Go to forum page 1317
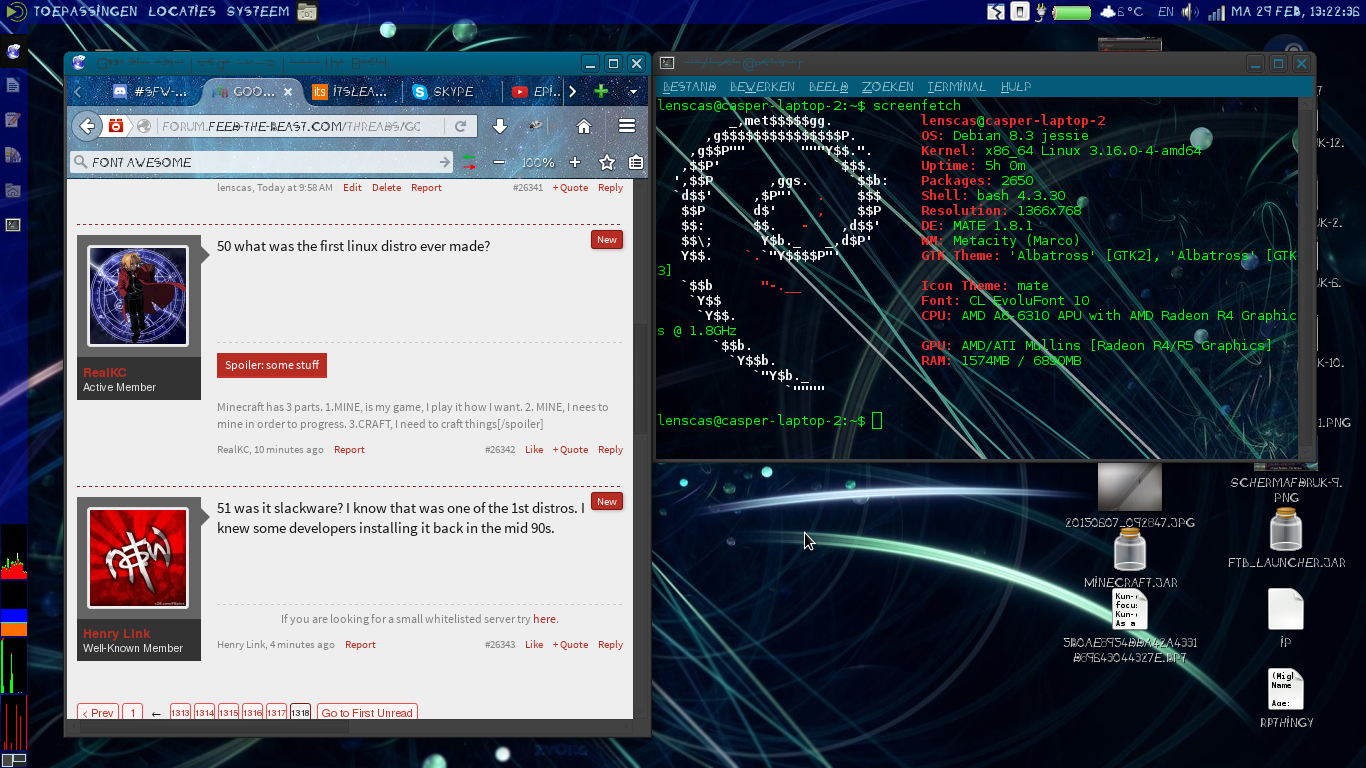This screenshot has height=768, width=1366. (276, 713)
